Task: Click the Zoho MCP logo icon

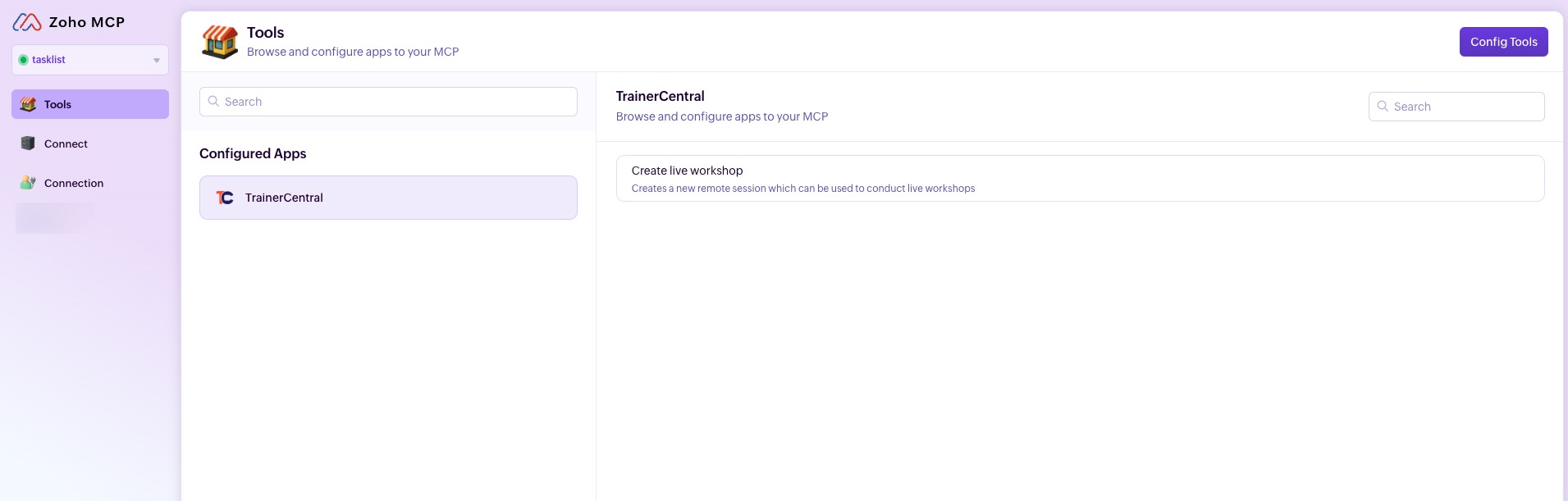Action: tap(27, 22)
